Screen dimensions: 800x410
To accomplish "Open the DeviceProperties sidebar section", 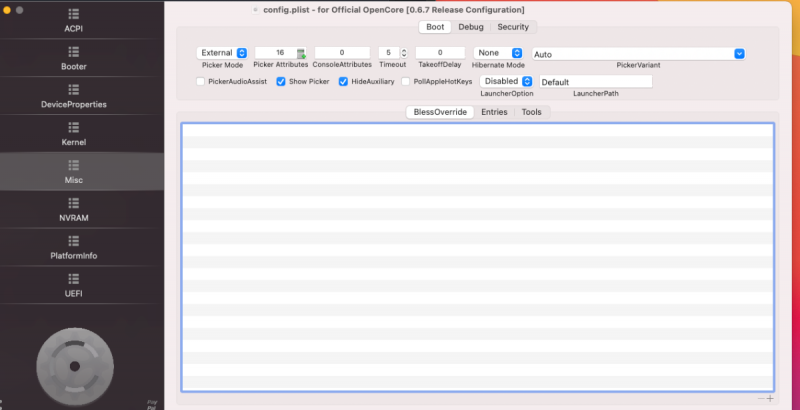I will tap(73, 96).
